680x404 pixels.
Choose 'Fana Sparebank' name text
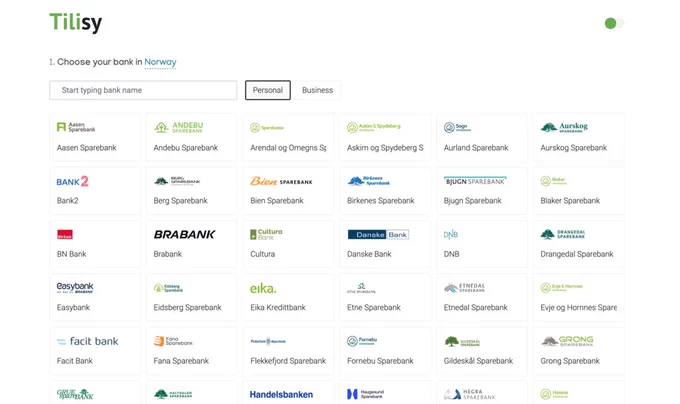pyautogui.click(x=181, y=361)
